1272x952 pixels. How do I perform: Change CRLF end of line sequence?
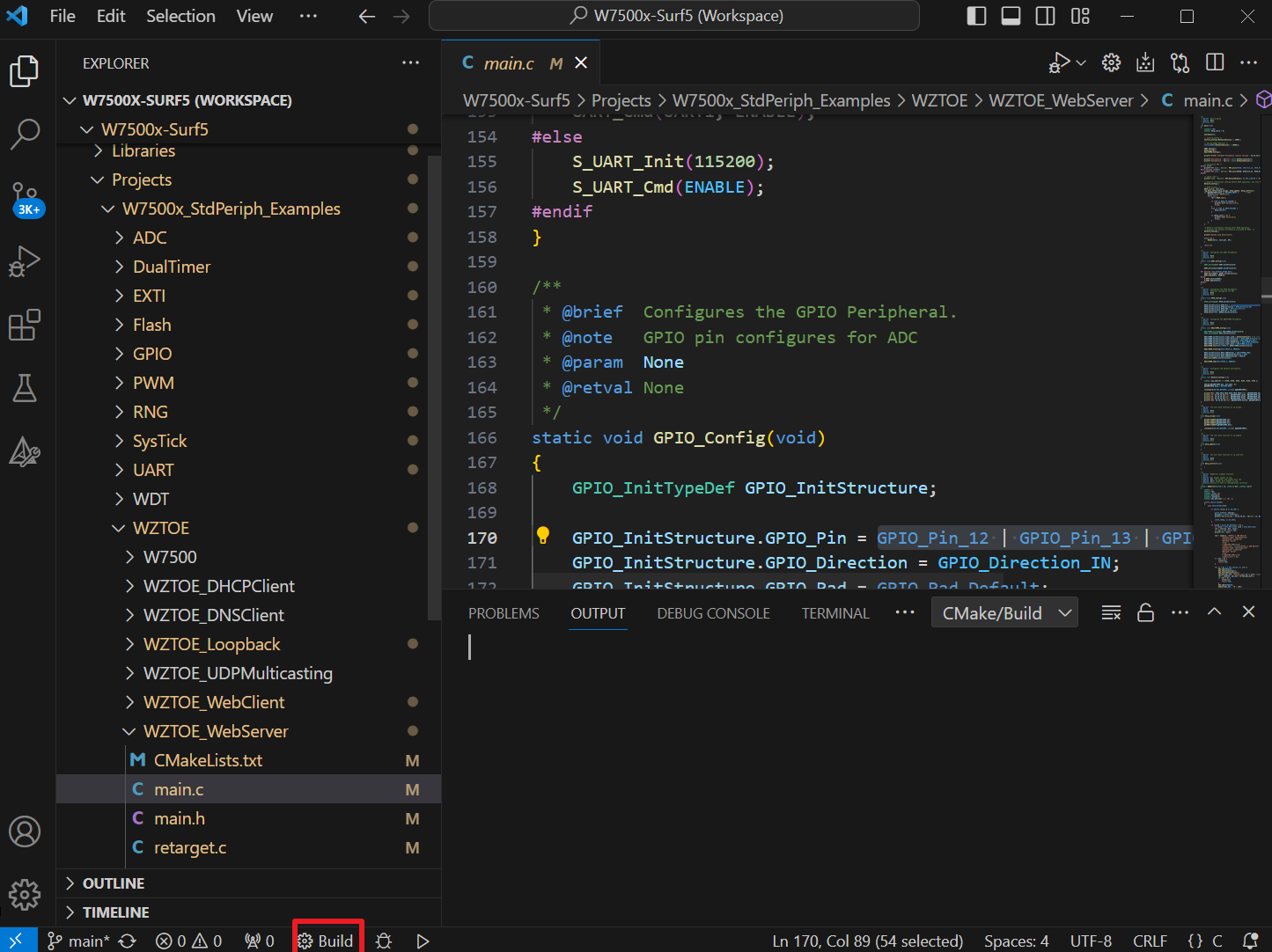click(x=1150, y=941)
